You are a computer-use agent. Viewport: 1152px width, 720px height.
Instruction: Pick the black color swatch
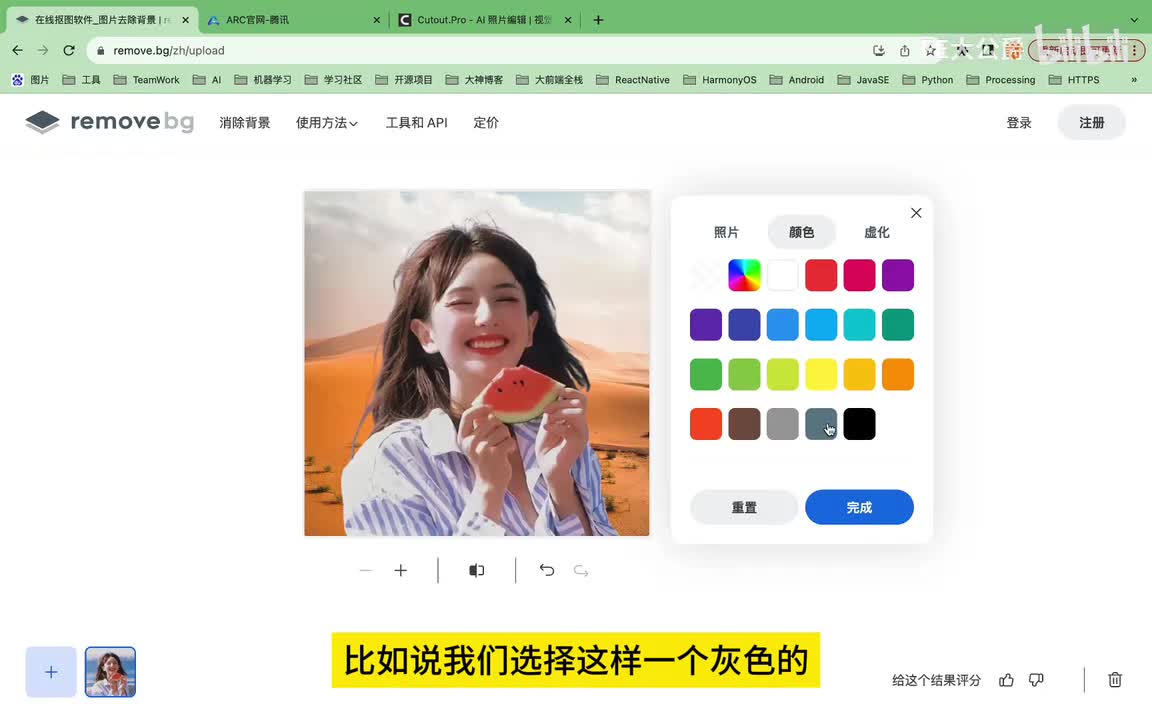[x=859, y=424]
